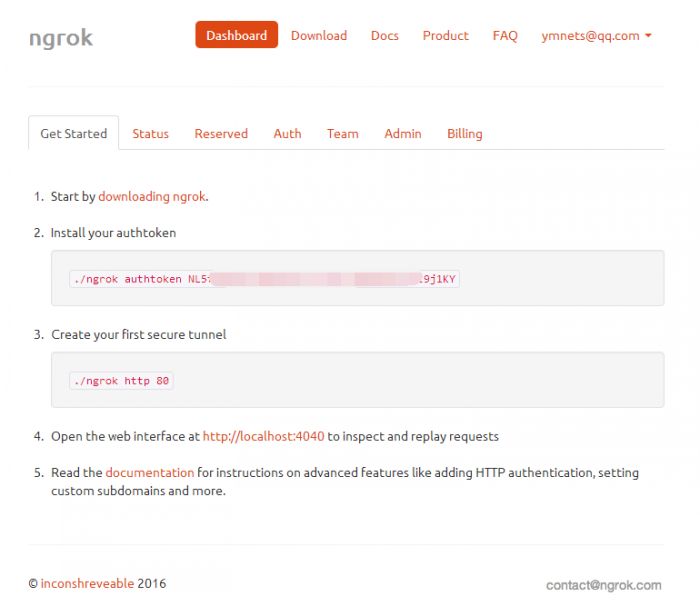Go to the Download page

coord(319,35)
